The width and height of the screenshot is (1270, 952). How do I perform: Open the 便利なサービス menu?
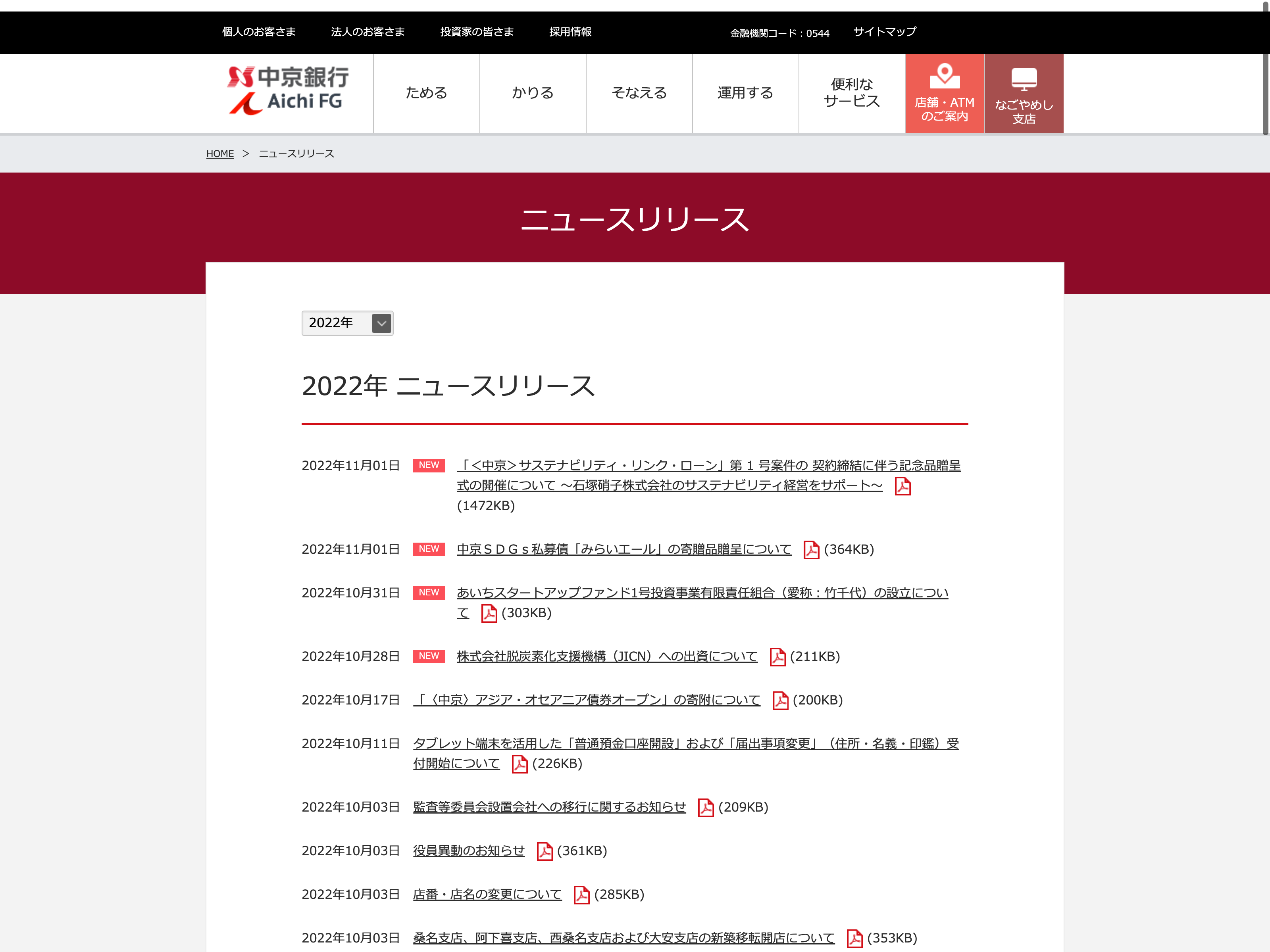851,93
